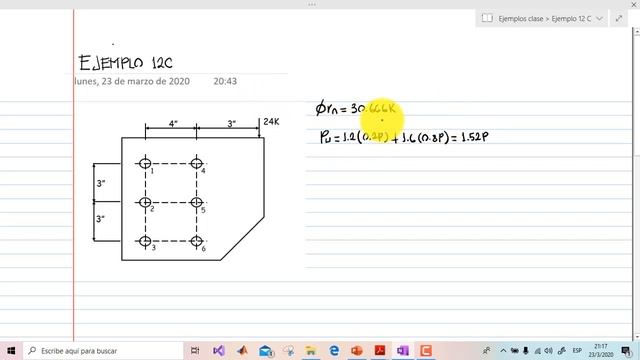
Task: Open File Explorer from the taskbar
Action: (x=311, y=351)
